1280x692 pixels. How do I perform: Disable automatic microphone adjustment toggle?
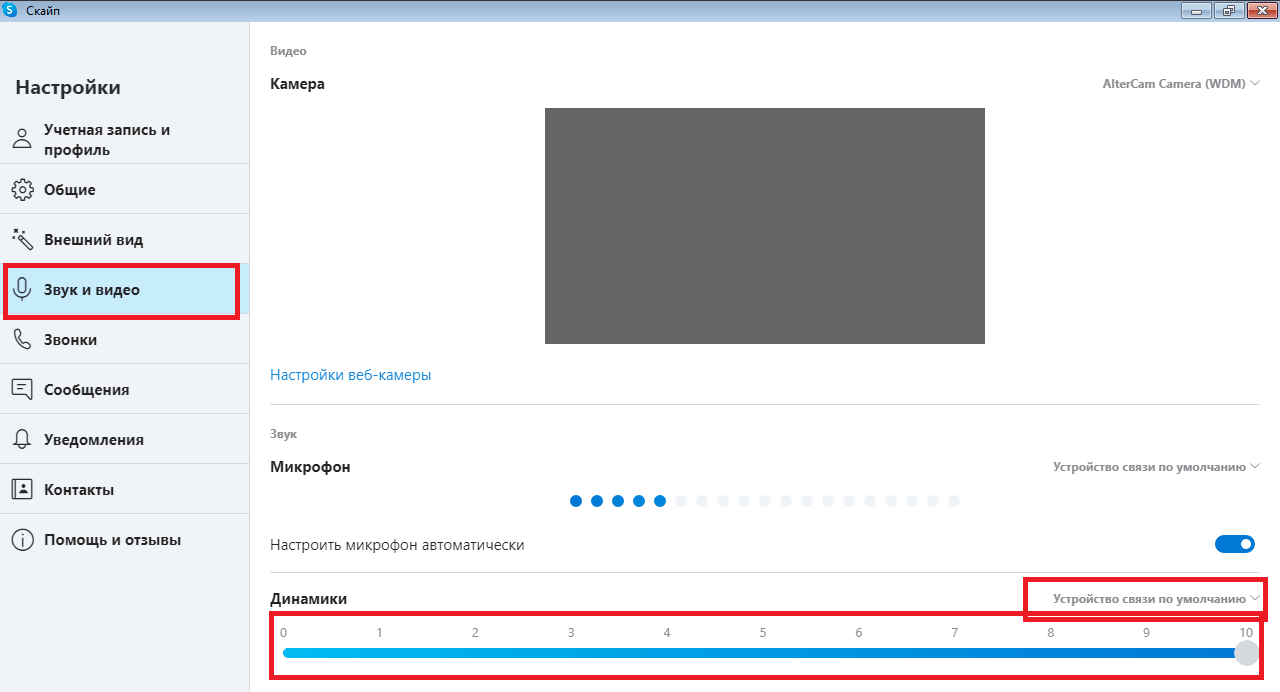coord(1235,544)
